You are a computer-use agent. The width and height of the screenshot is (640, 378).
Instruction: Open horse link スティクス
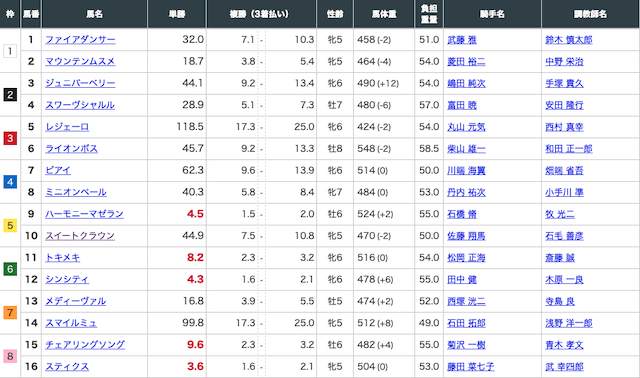pyautogui.click(x=67, y=367)
